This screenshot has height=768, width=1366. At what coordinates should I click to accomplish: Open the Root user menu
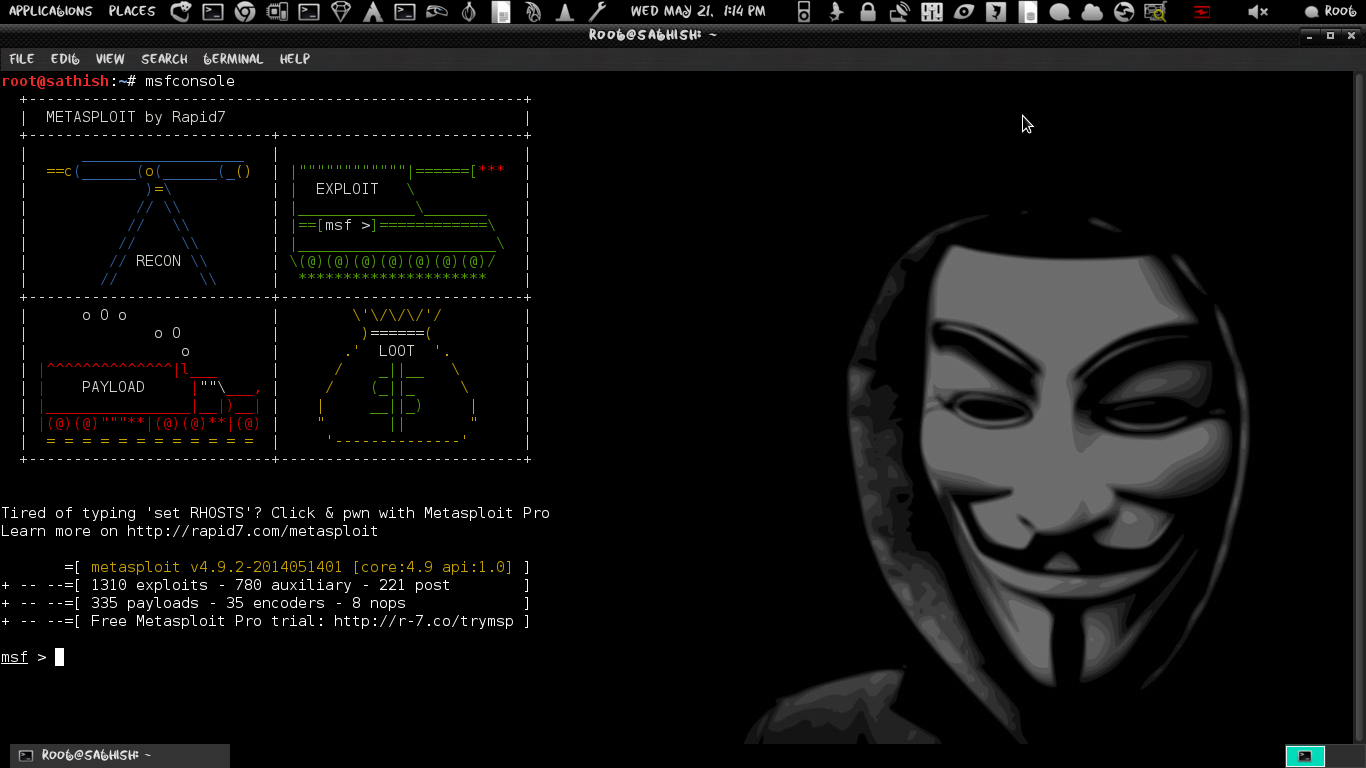click(1330, 11)
